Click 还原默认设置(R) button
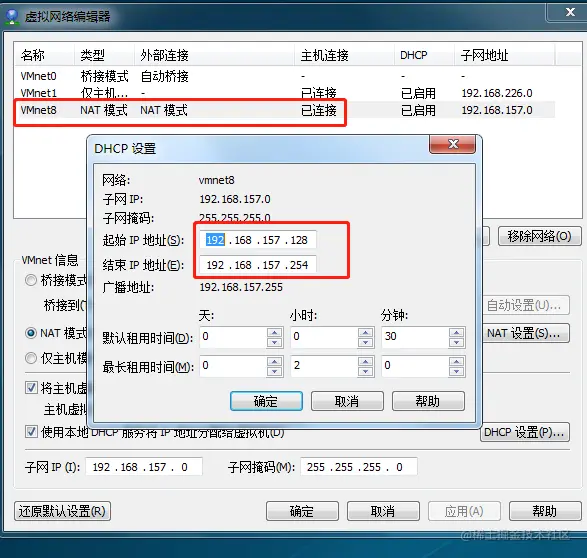Viewport: 587px width, 558px height. click(63, 511)
